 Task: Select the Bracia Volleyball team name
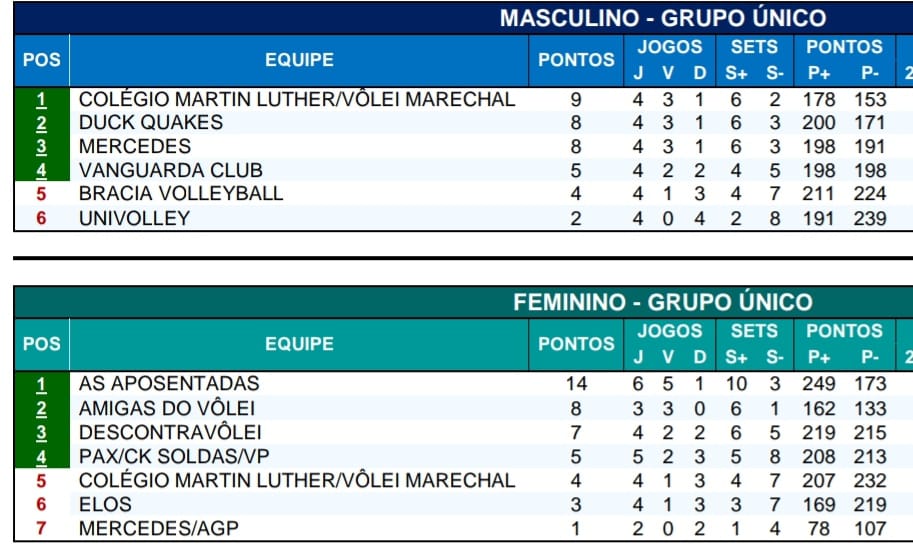[181, 194]
